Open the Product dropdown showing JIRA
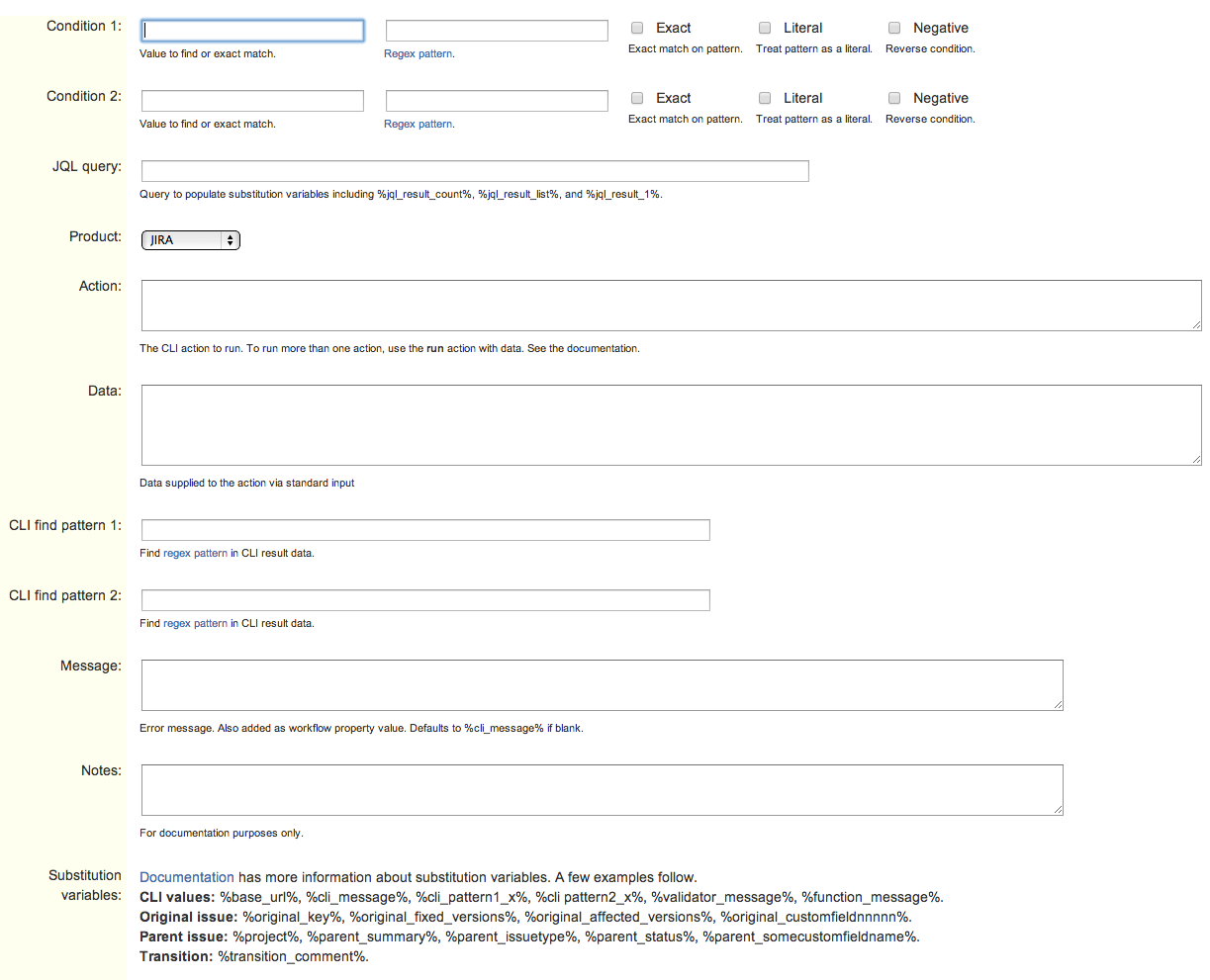The width and height of the screenshot is (1210, 980). pyautogui.click(x=191, y=240)
